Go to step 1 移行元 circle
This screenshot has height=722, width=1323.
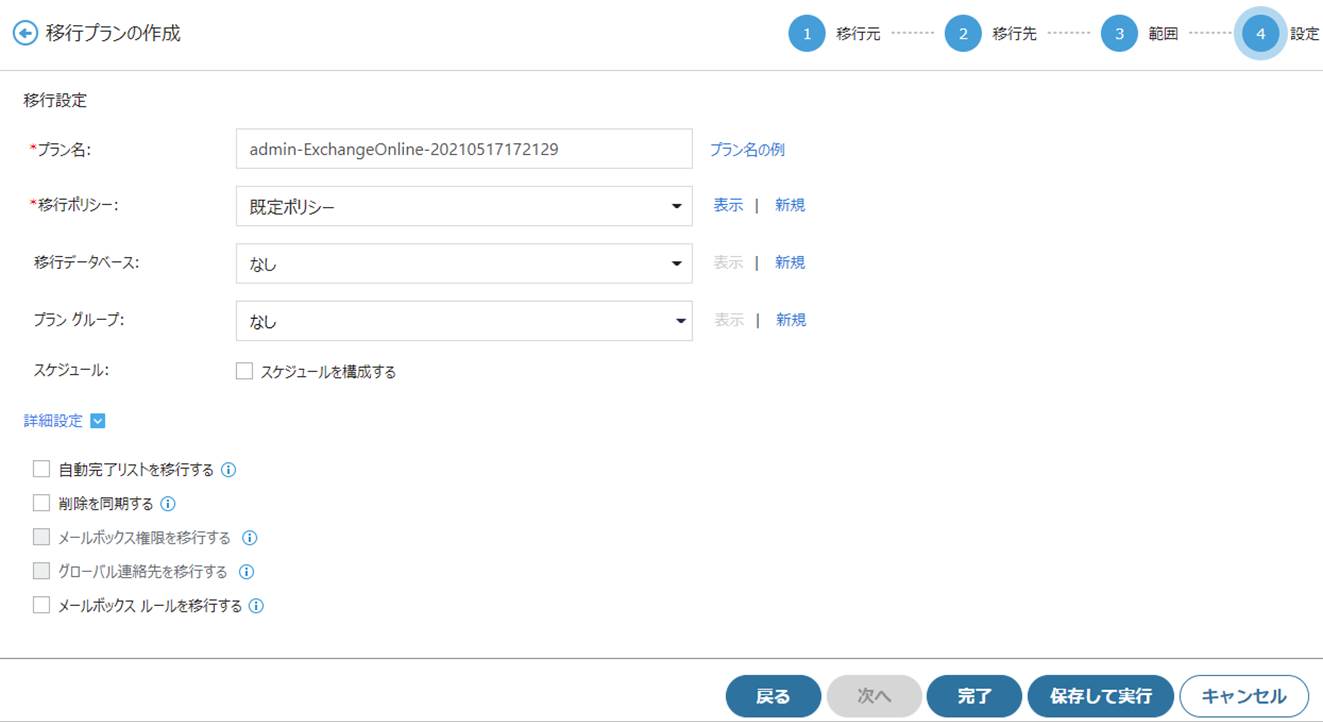tap(806, 33)
